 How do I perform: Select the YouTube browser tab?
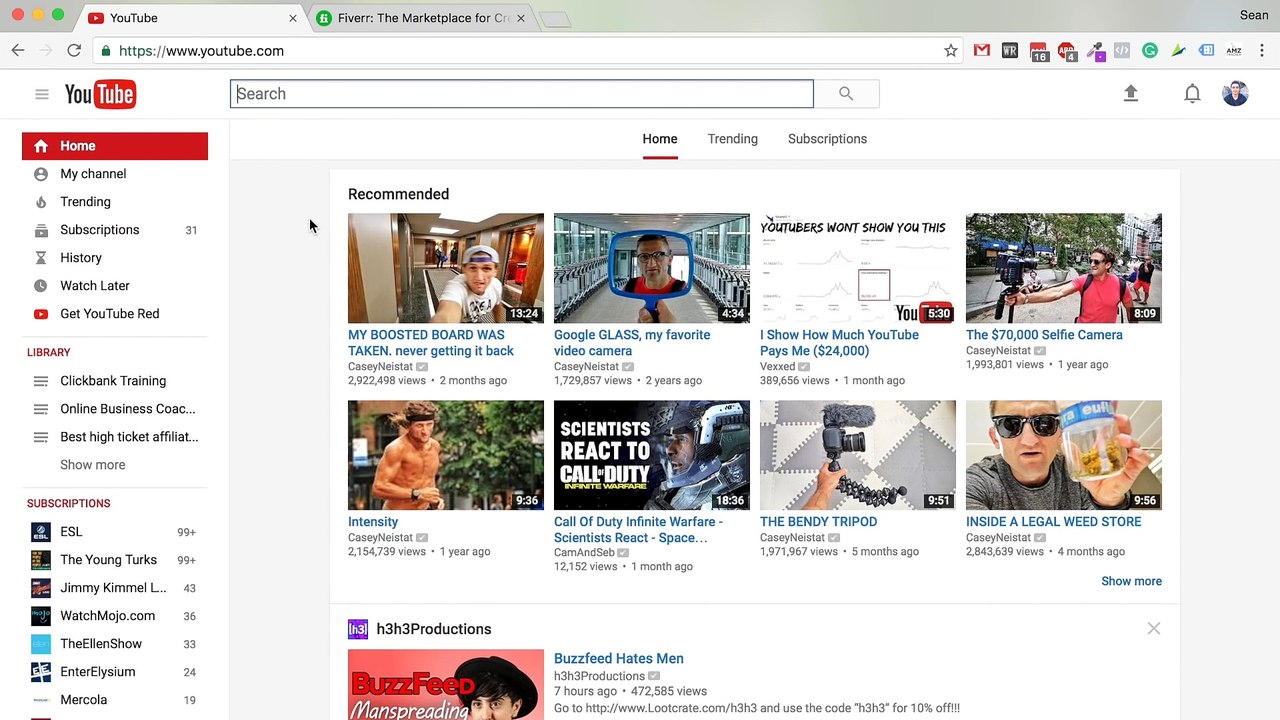[190, 18]
